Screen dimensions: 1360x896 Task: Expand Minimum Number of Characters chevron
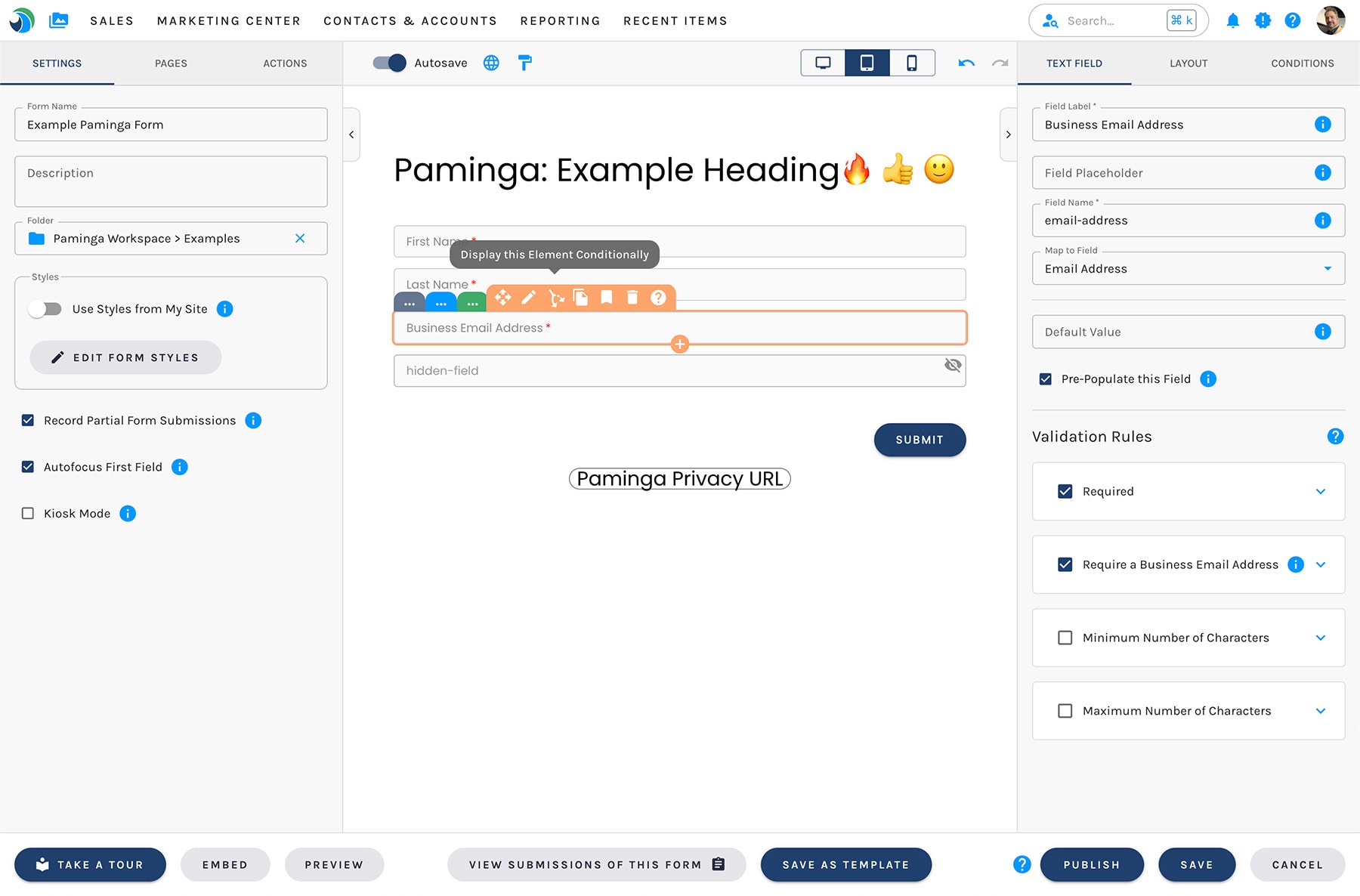1321,638
